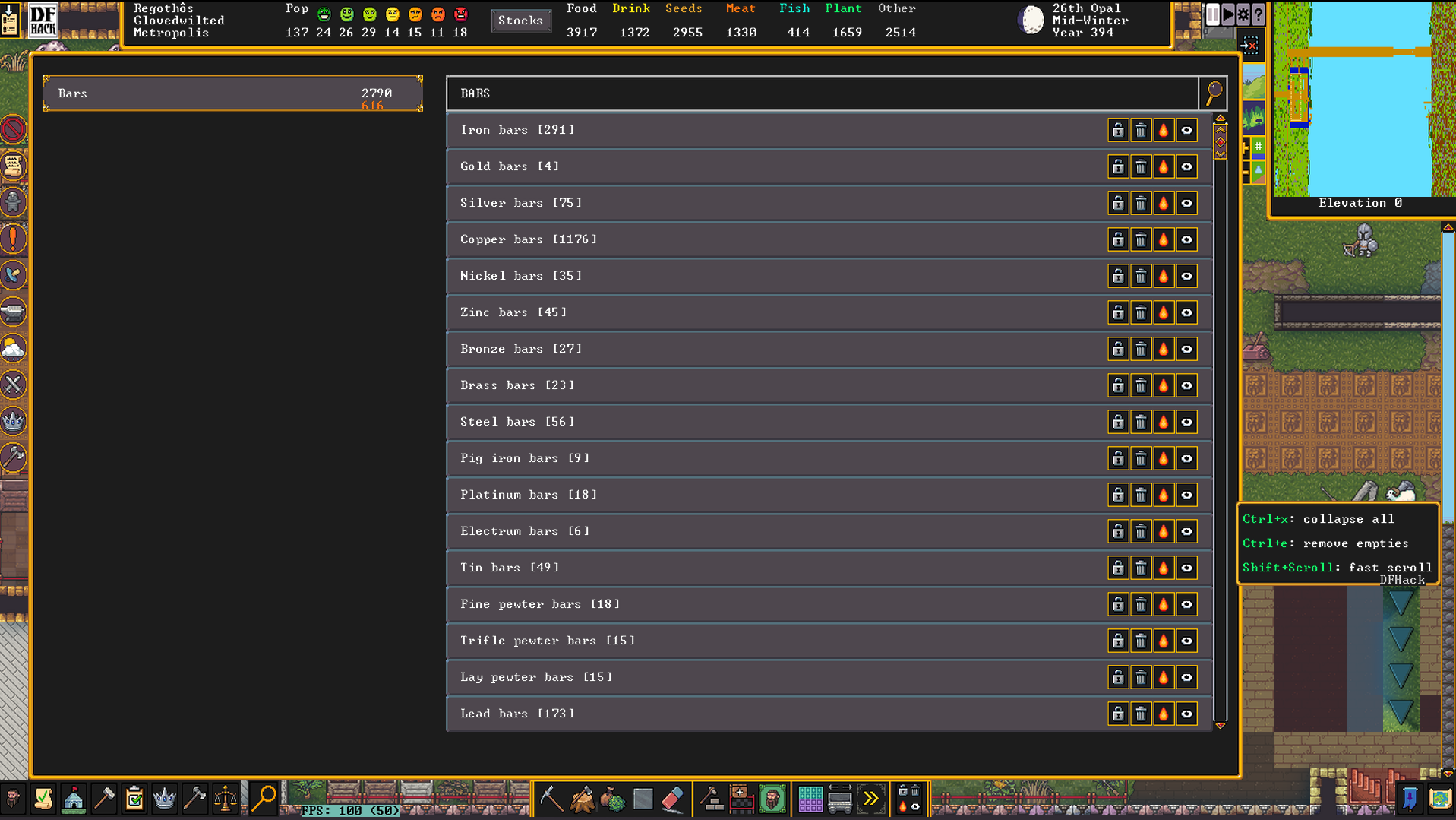Image resolution: width=1456 pixels, height=820 pixels.
Task: Open the yellow double-chevron traffic icon
Action: (870, 799)
